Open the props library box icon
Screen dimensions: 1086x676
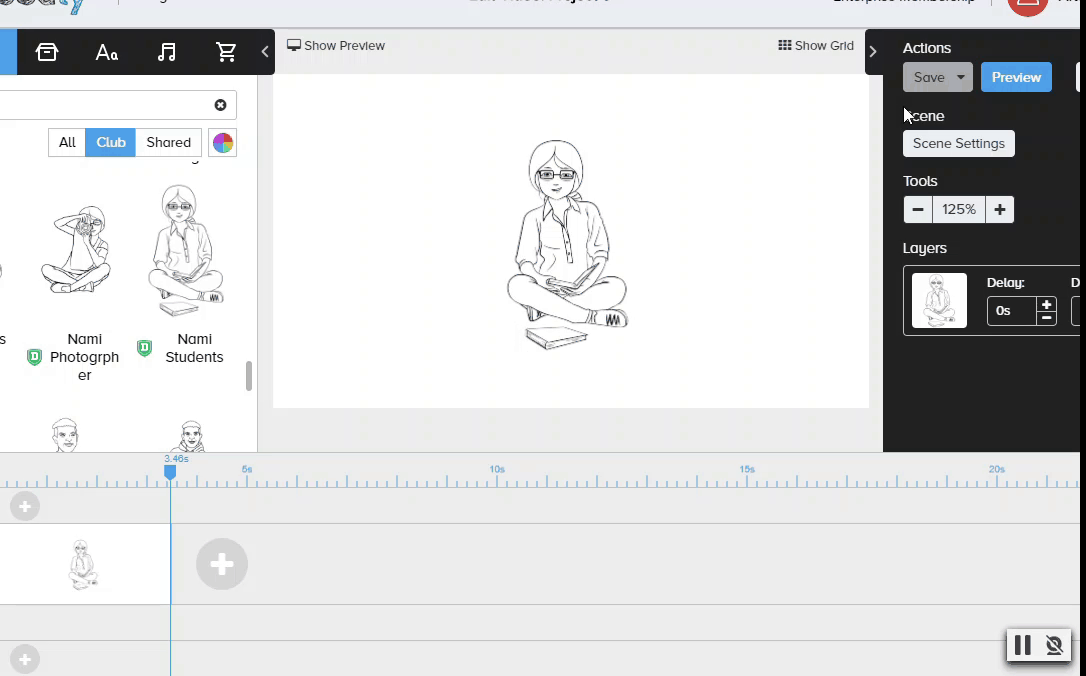tap(46, 52)
